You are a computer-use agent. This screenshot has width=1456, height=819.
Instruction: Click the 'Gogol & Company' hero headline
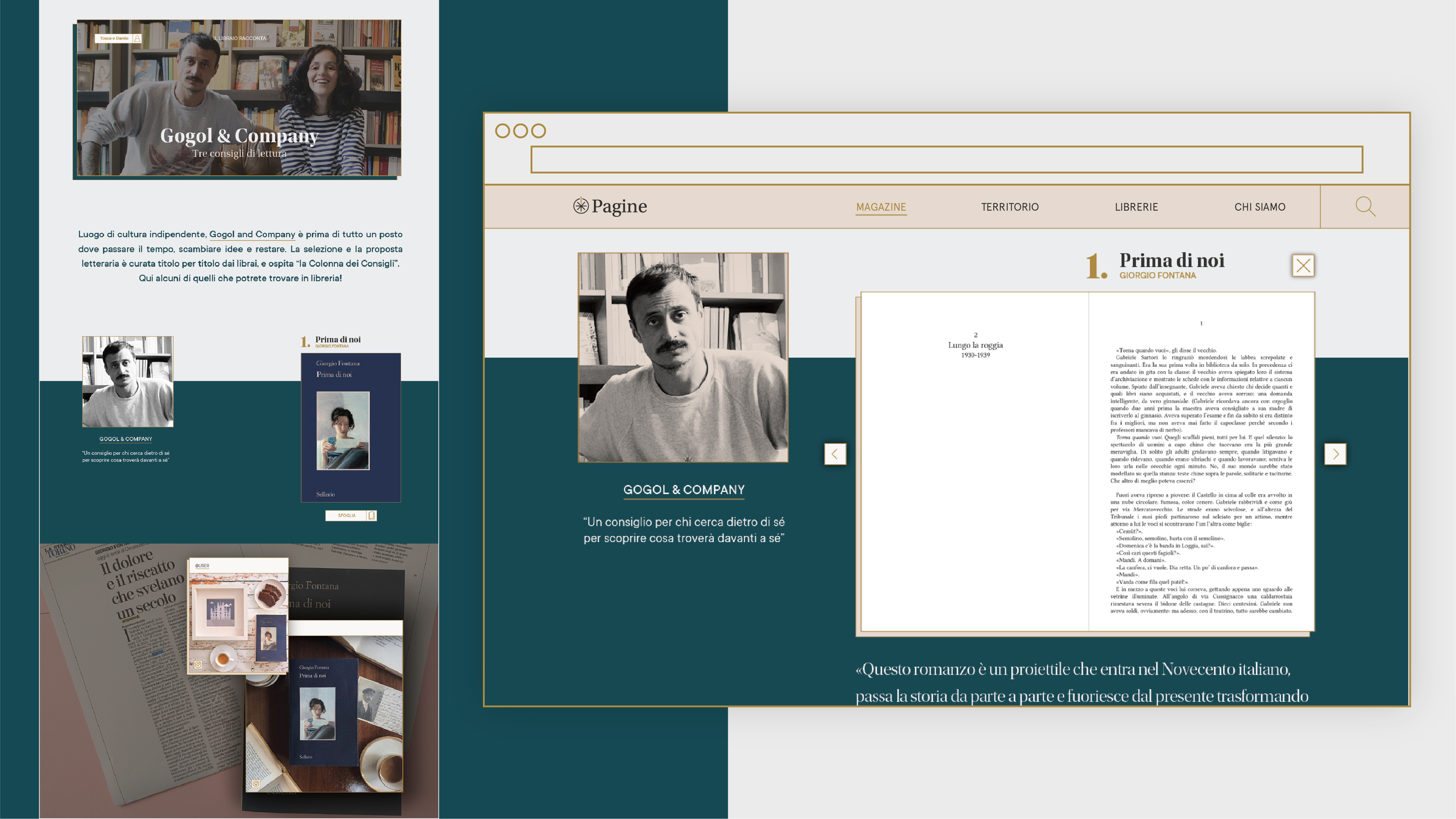pos(239,136)
